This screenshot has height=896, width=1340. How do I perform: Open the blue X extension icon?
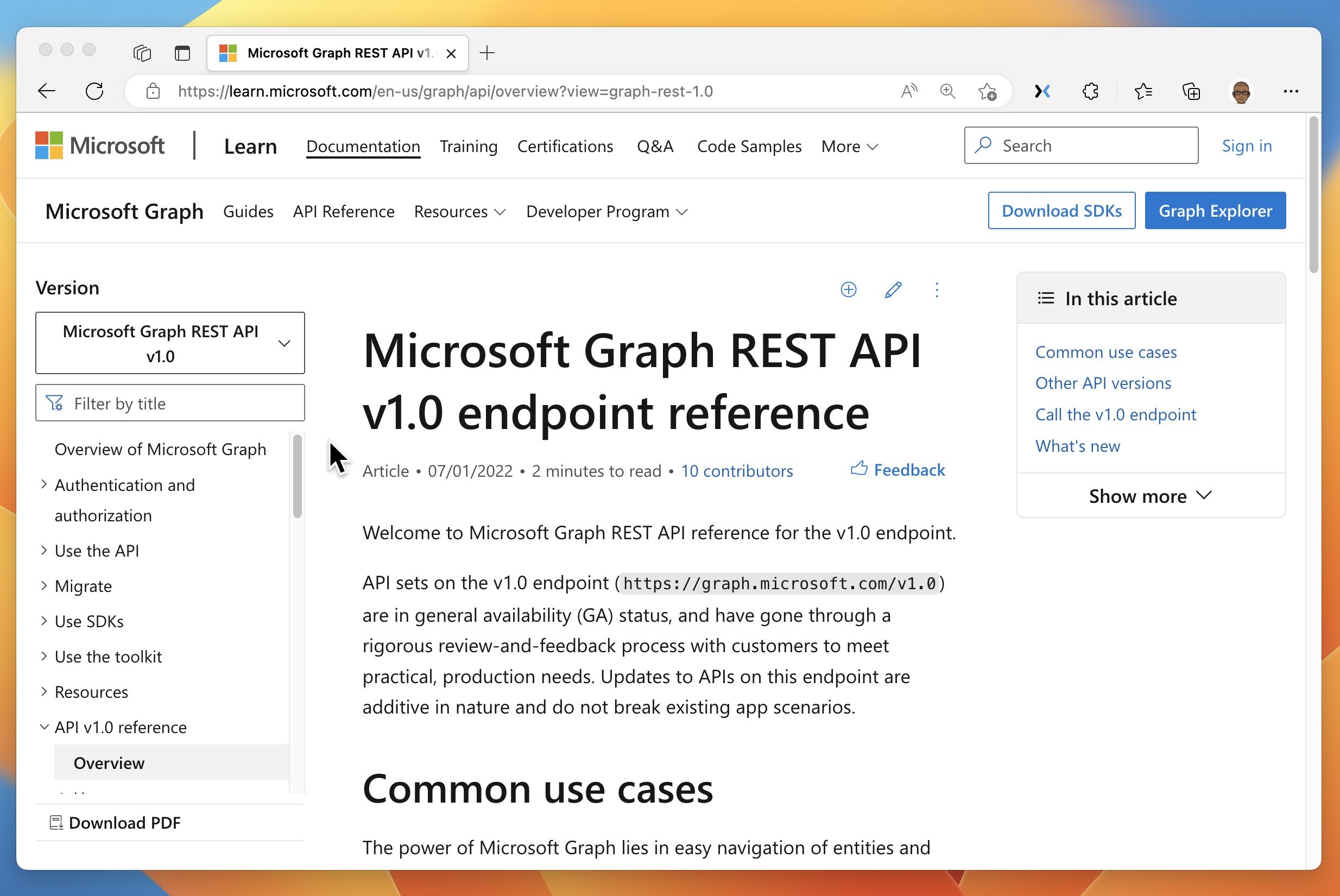click(x=1042, y=91)
